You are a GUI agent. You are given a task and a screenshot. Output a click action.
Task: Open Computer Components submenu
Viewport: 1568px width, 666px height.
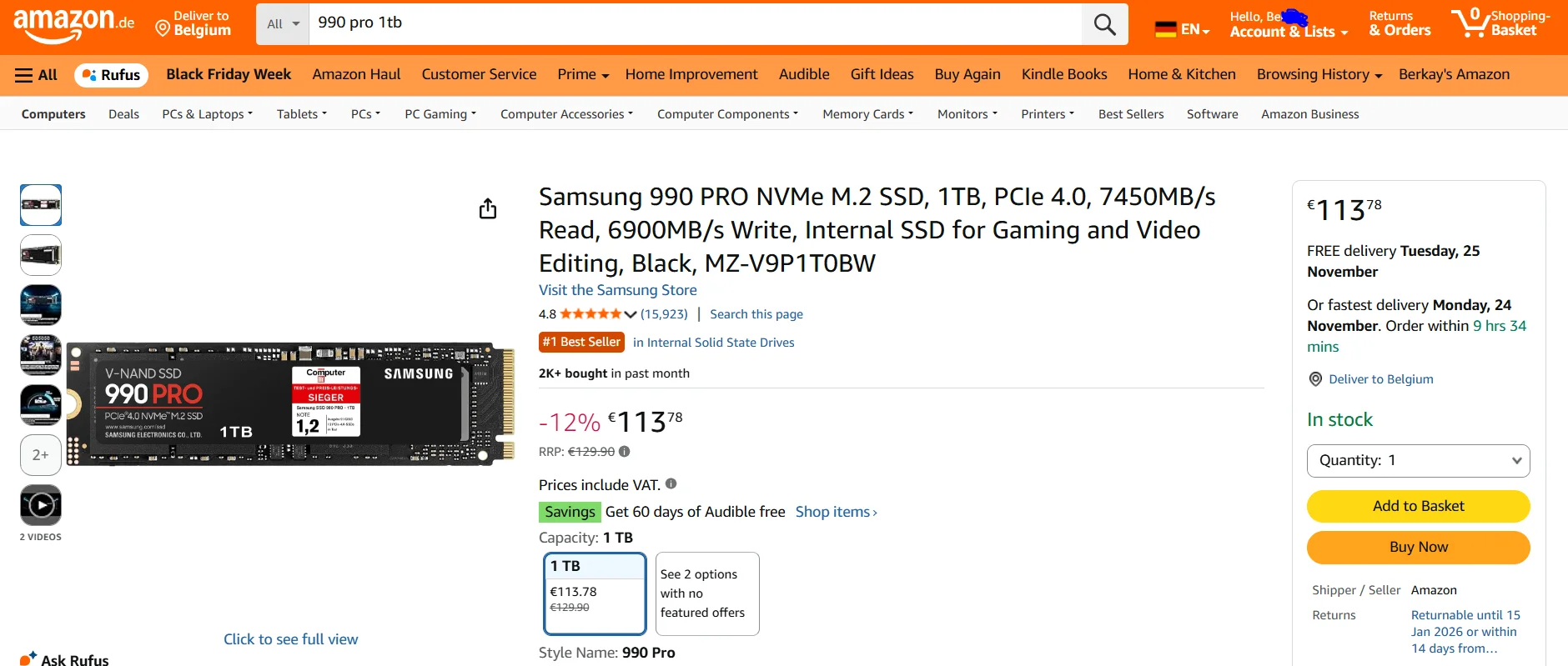727,114
